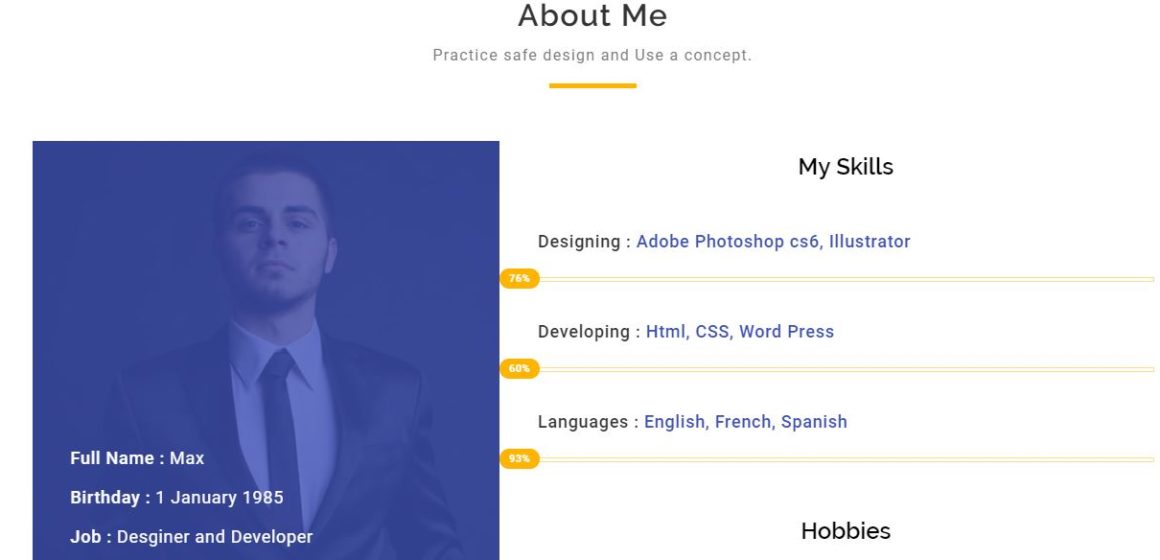1160x560 pixels.
Task: Click the 93% progress badge
Action: click(x=519, y=459)
